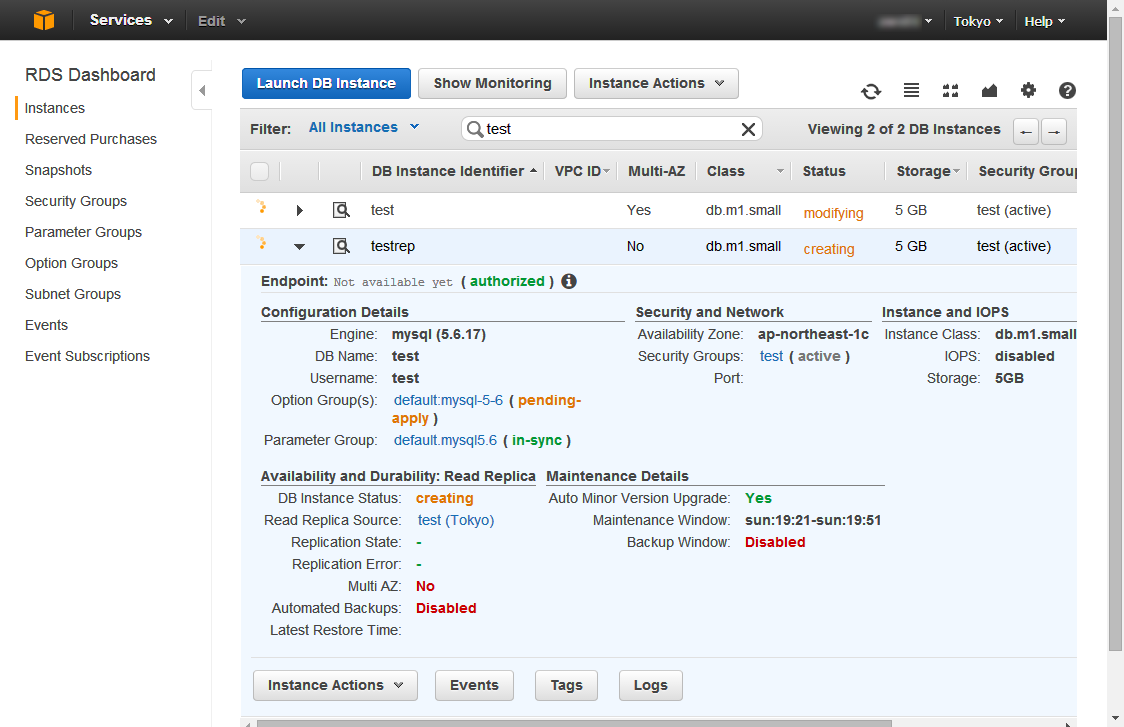Open the Class column filter arrow
The height and width of the screenshot is (727, 1124).
coord(780,171)
